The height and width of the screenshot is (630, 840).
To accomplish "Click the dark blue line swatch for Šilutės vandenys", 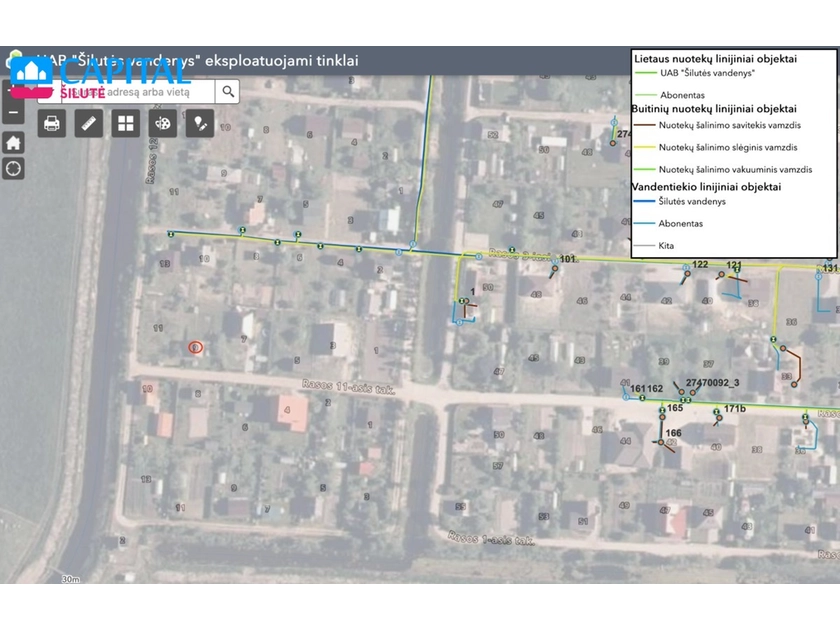I will [644, 201].
